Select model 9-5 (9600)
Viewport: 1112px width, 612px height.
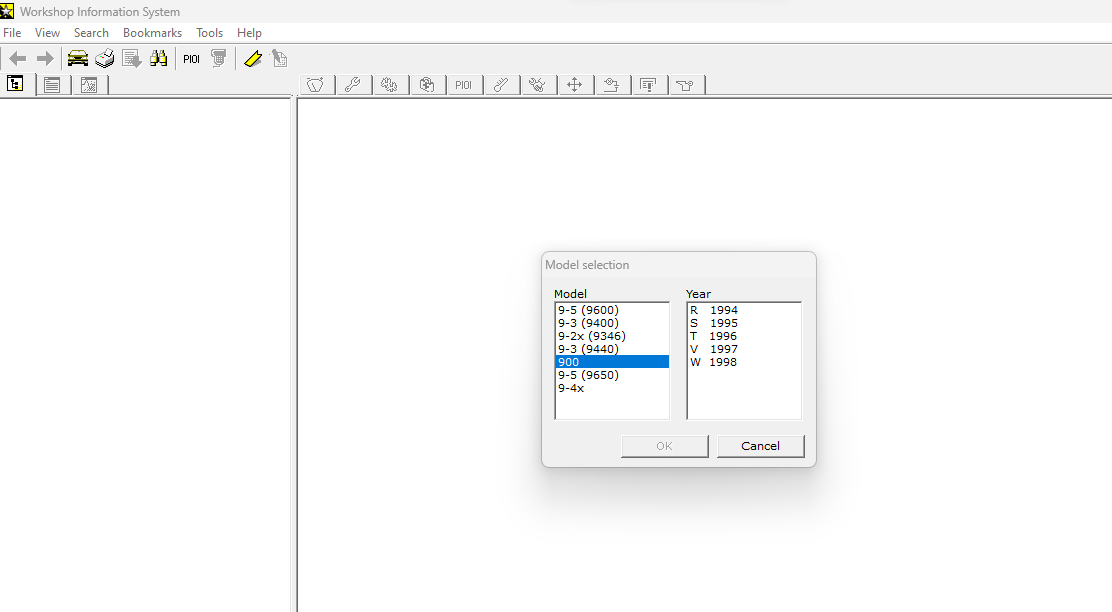tap(588, 310)
